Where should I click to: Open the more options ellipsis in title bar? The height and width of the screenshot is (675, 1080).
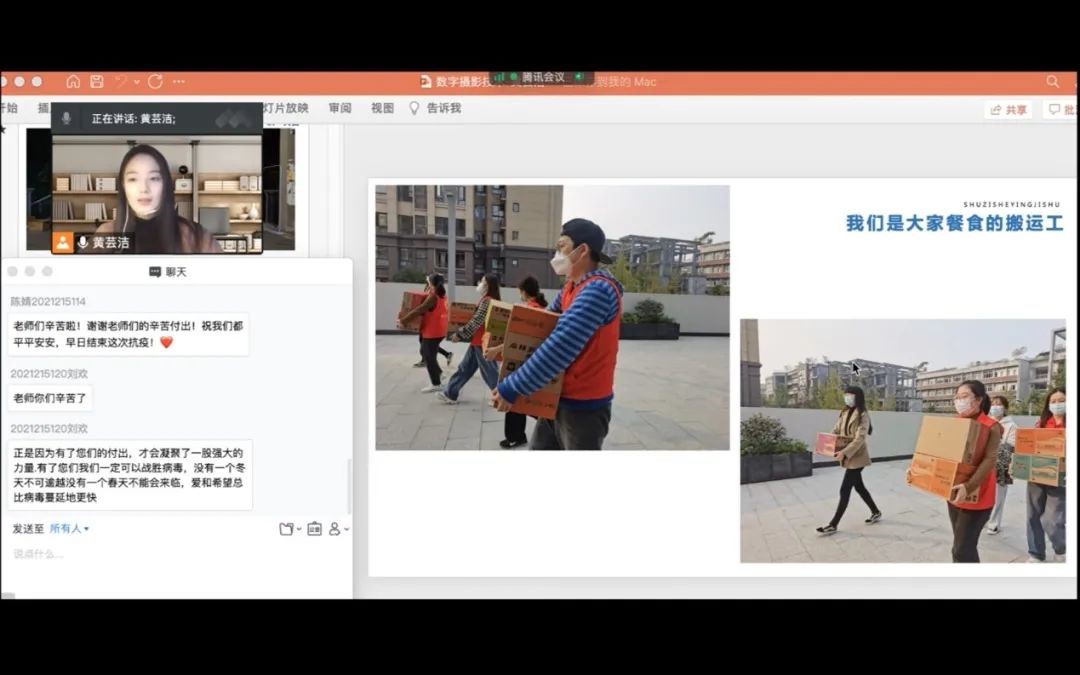click(x=179, y=82)
